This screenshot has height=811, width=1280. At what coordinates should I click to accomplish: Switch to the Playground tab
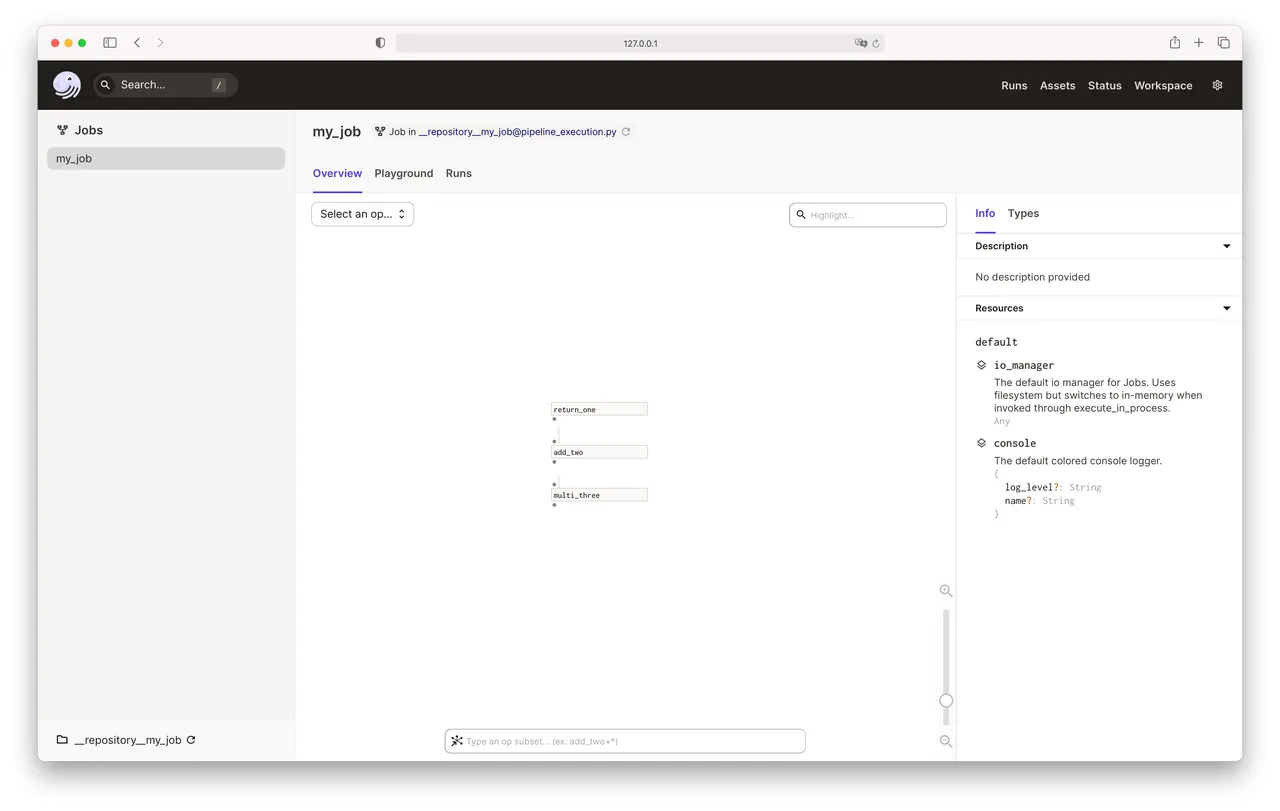click(x=404, y=173)
